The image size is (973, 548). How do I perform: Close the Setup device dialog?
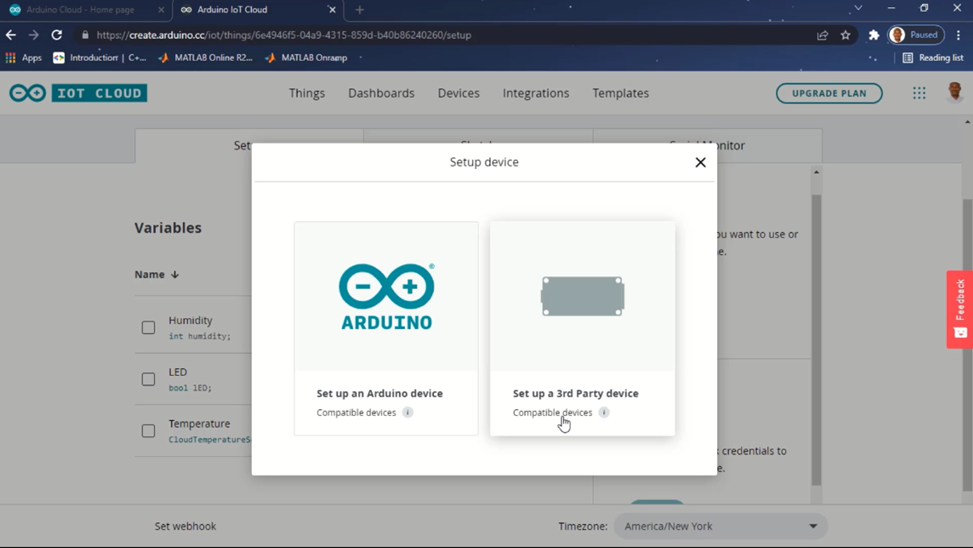pyautogui.click(x=701, y=162)
